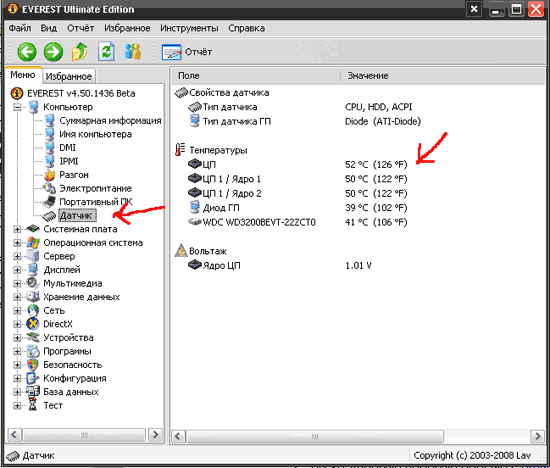Screen dimensions: 550x468
Task: Click the Сеть globe icon
Action: pos(33,310)
